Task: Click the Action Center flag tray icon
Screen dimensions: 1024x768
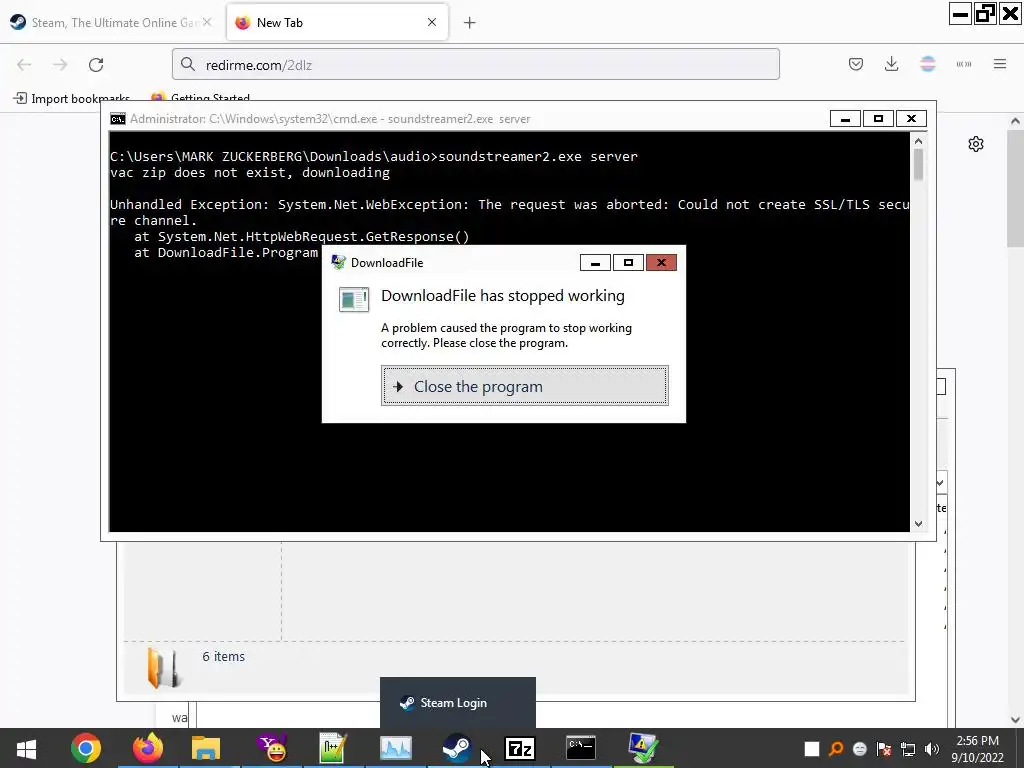Action: click(x=884, y=749)
